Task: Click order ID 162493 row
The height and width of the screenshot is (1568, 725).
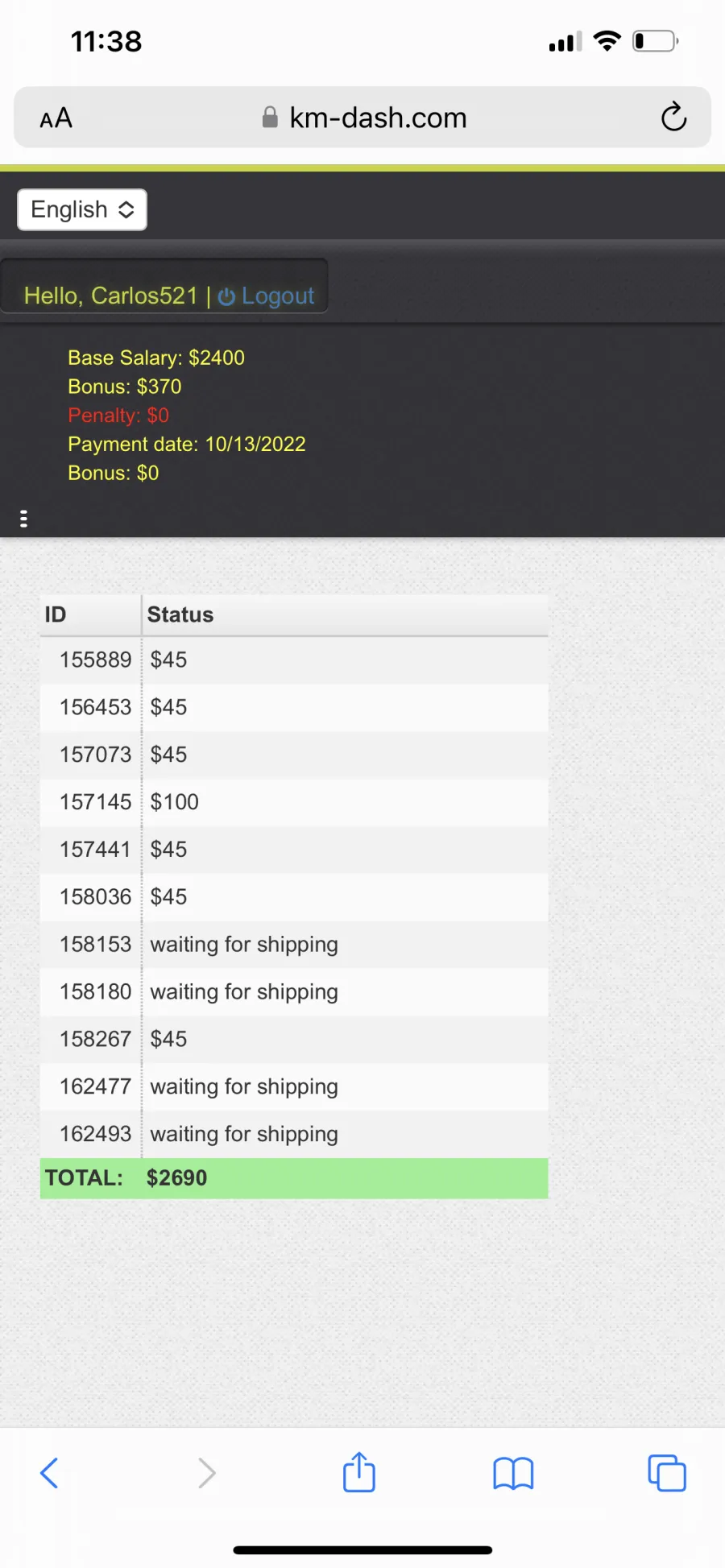Action: coord(294,1134)
